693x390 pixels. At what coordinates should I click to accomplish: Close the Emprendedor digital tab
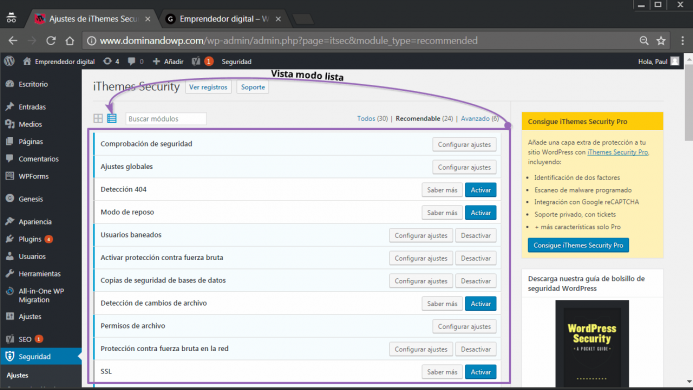278,19
